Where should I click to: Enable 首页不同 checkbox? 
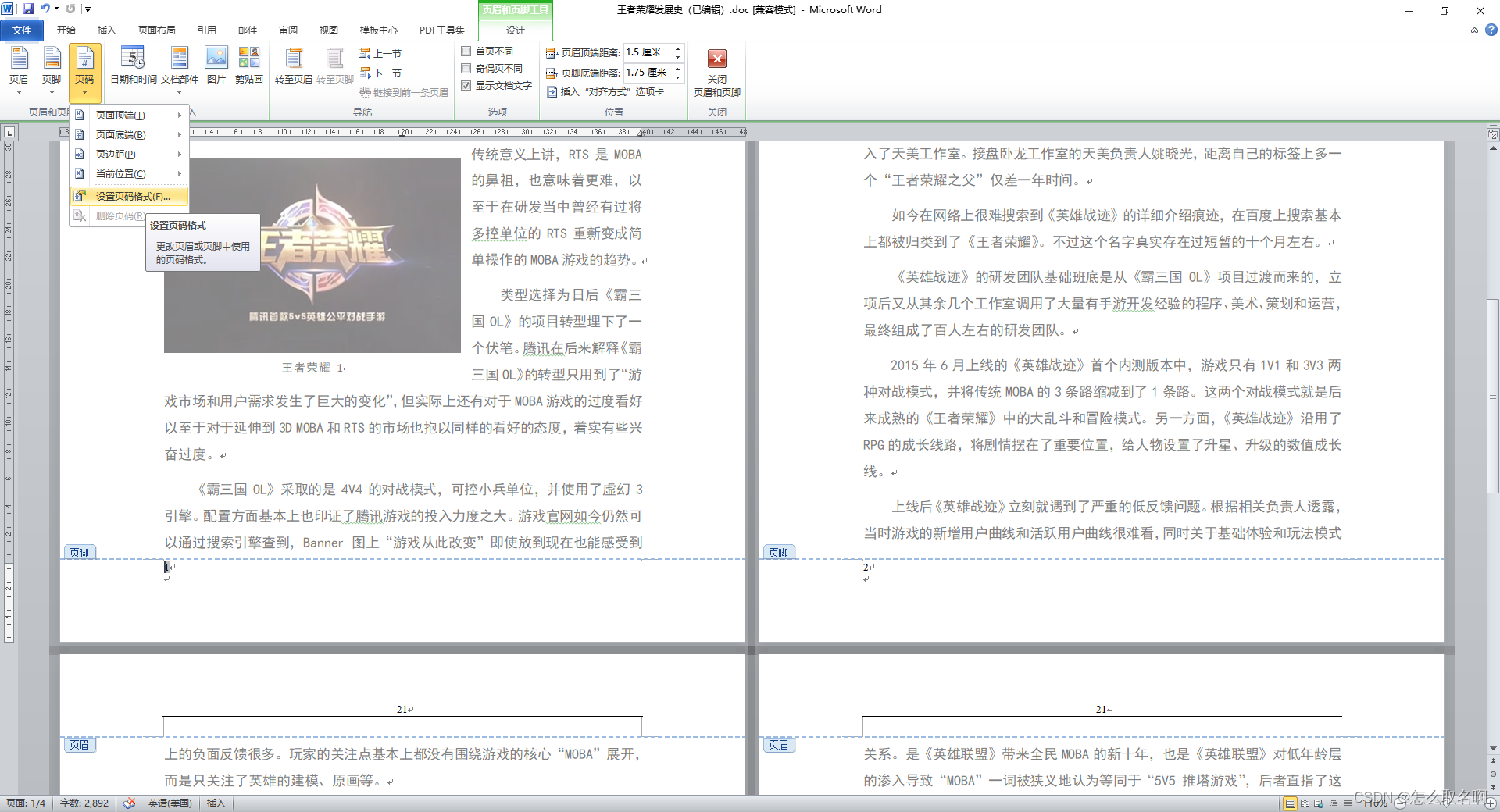(x=466, y=52)
